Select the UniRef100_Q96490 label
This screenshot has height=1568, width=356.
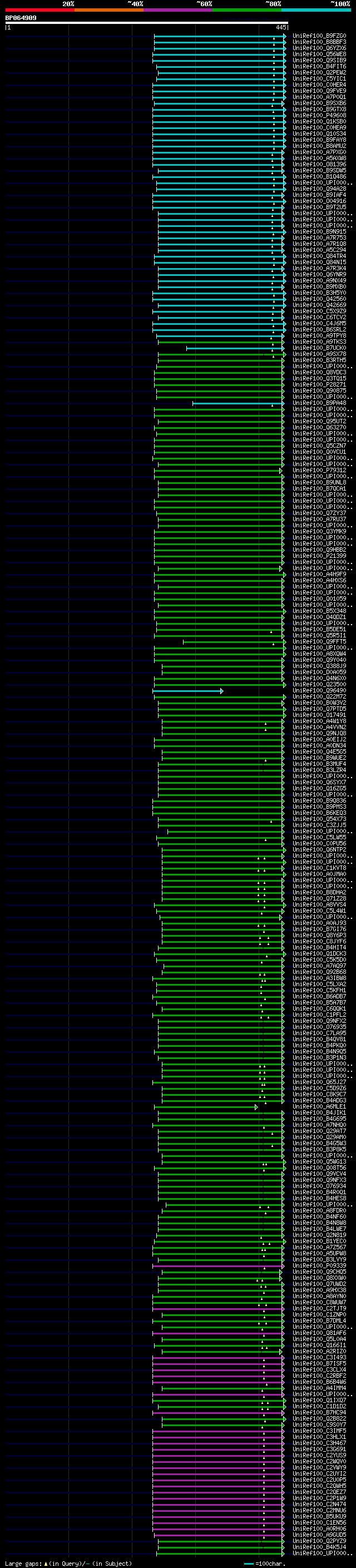point(319,690)
